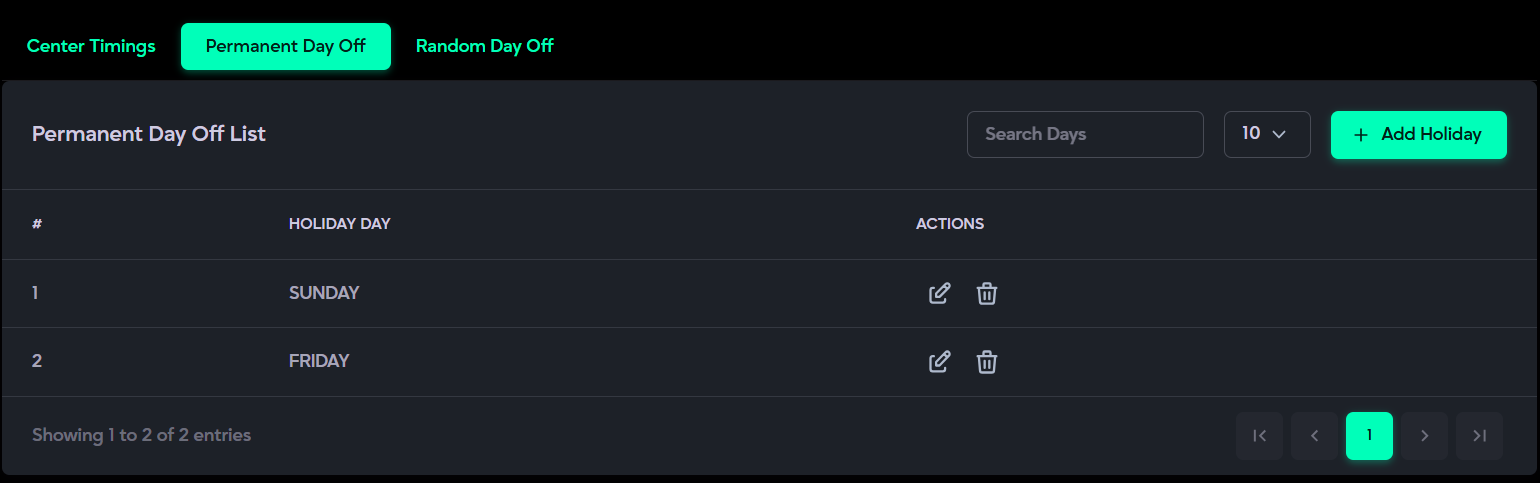1540x483 pixels.
Task: Edit the FRIDAY holiday entry
Action: 939,362
